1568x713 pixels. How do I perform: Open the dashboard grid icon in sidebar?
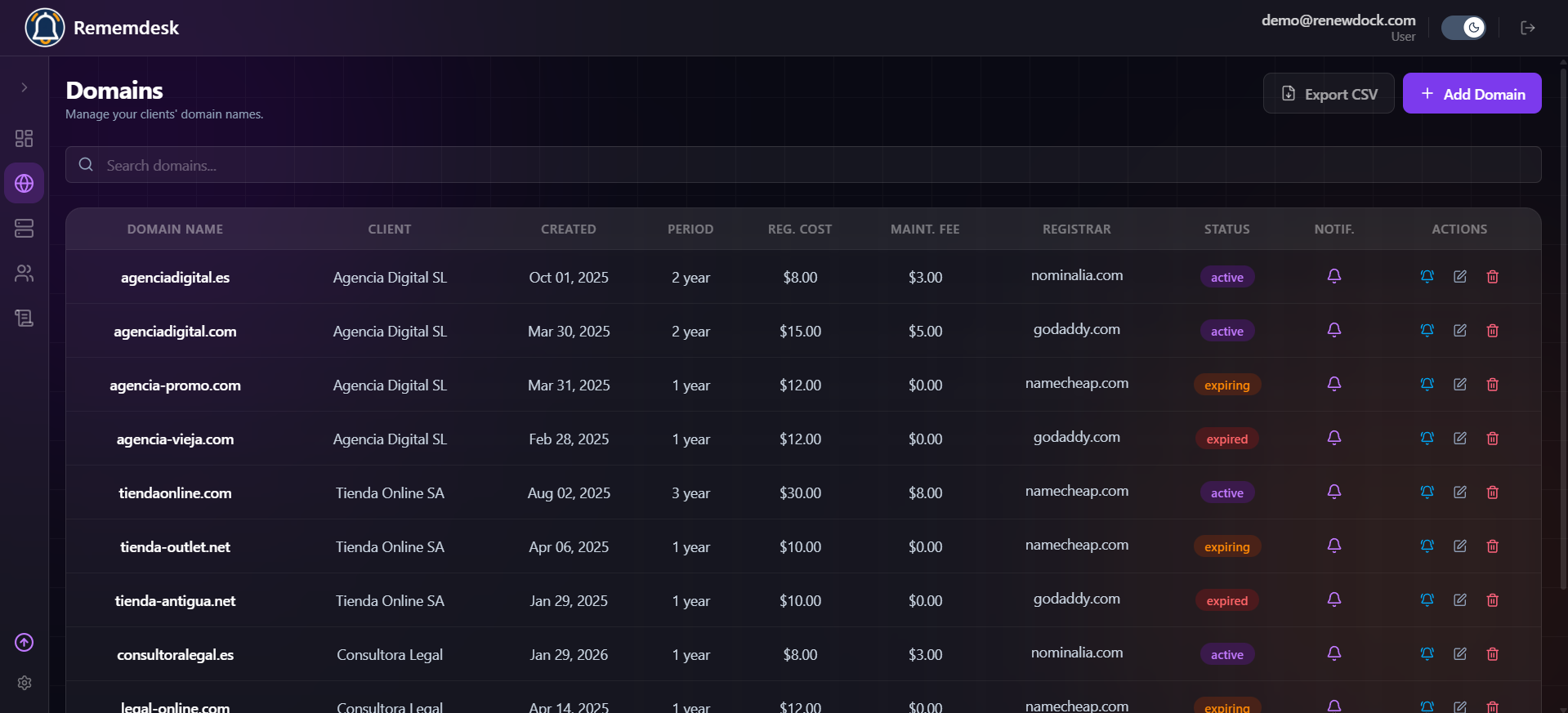point(25,138)
